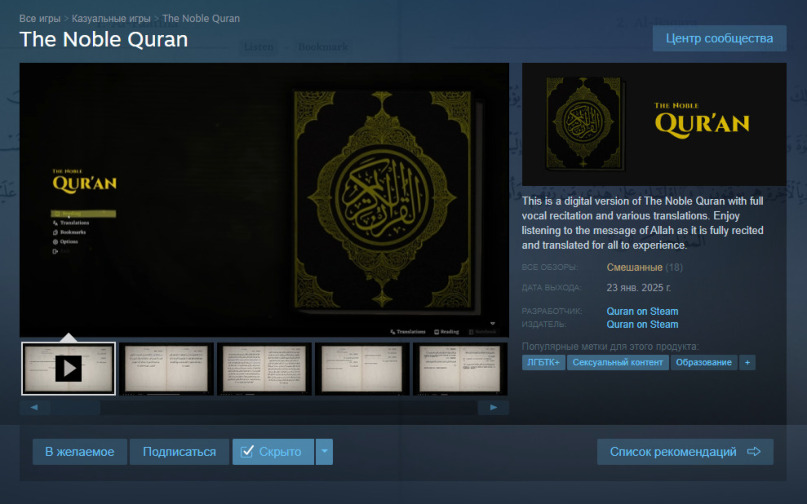Open the publisher link Quran on Steam

pyautogui.click(x=642, y=324)
